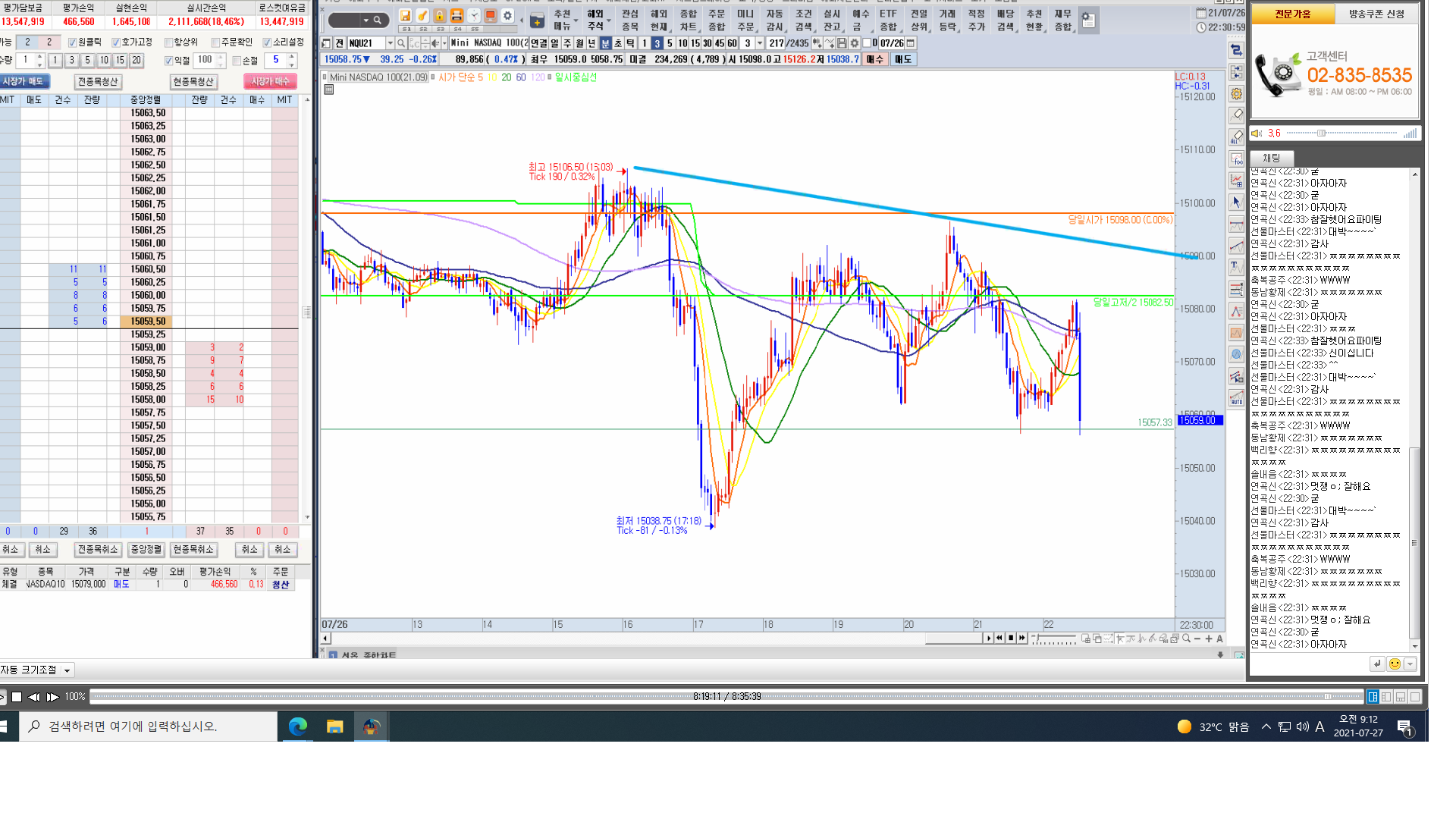Click the smiley emoji icon in chat
Screen dimensions: 1456x819
coord(1394,664)
